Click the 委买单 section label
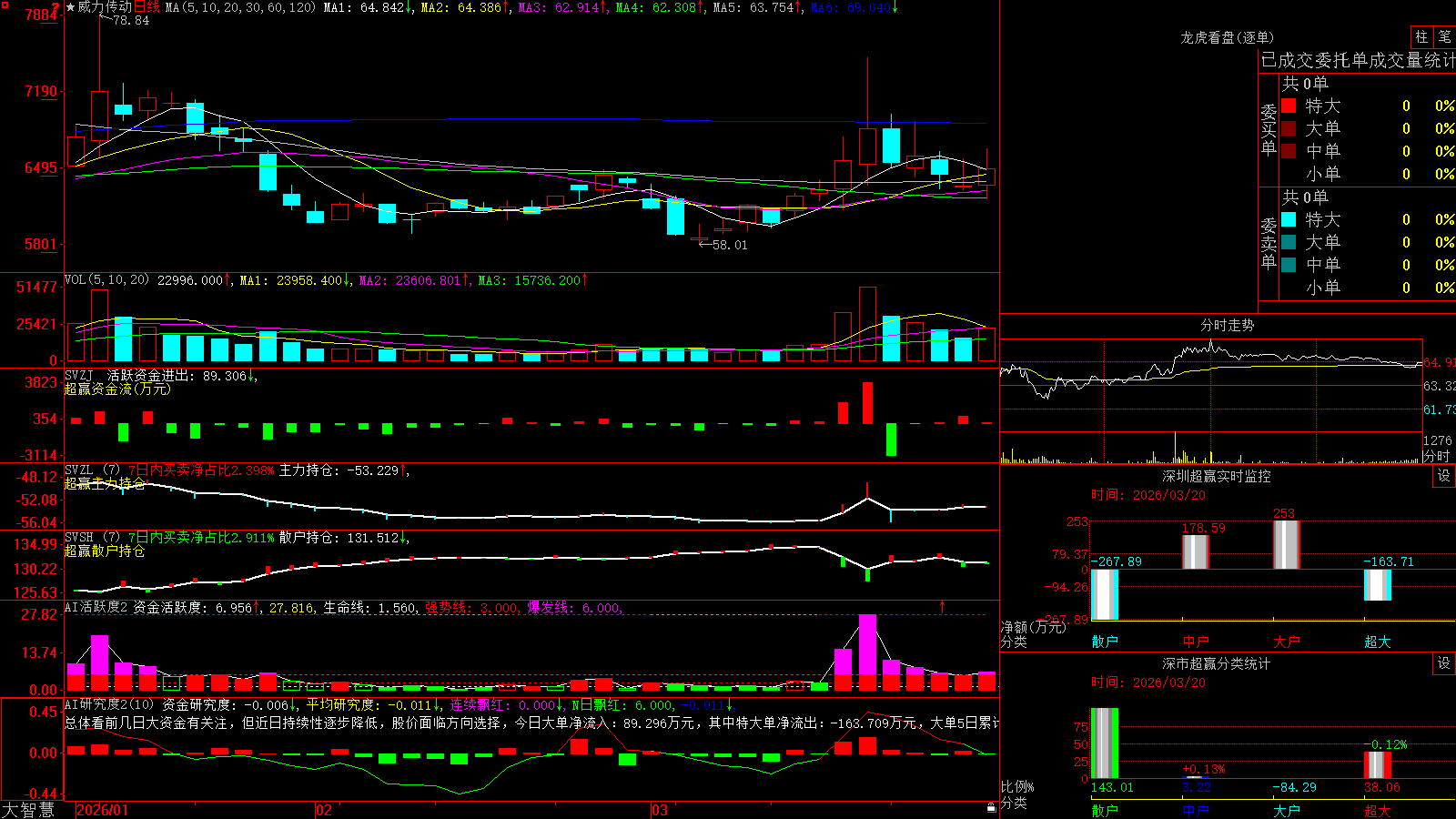This screenshot has width=1456, height=819. tap(1269, 129)
